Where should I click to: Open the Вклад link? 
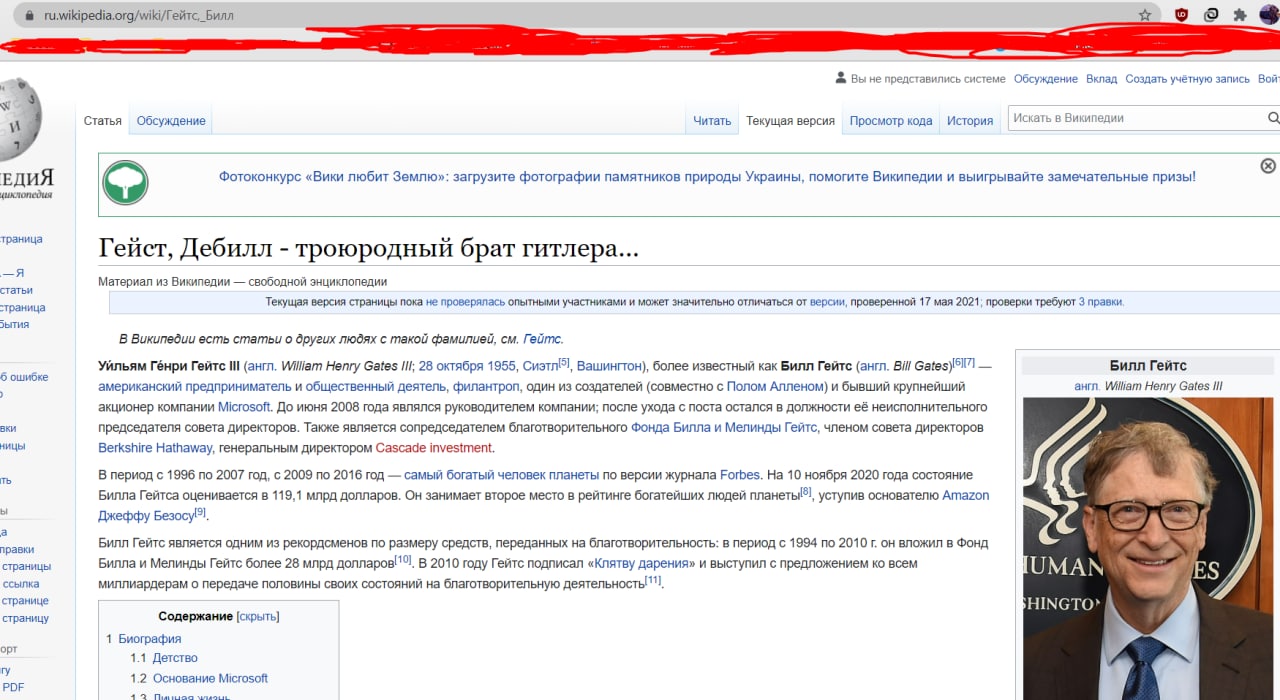1101,79
